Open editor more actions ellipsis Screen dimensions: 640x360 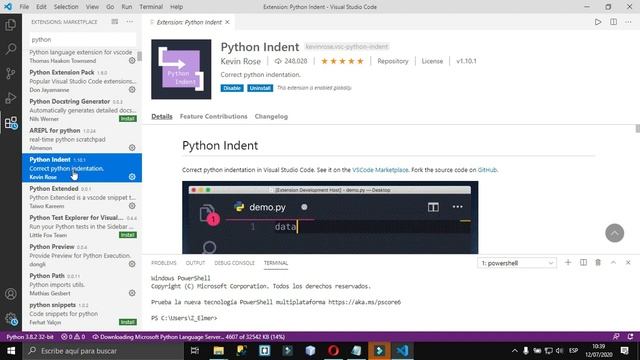pos(628,22)
